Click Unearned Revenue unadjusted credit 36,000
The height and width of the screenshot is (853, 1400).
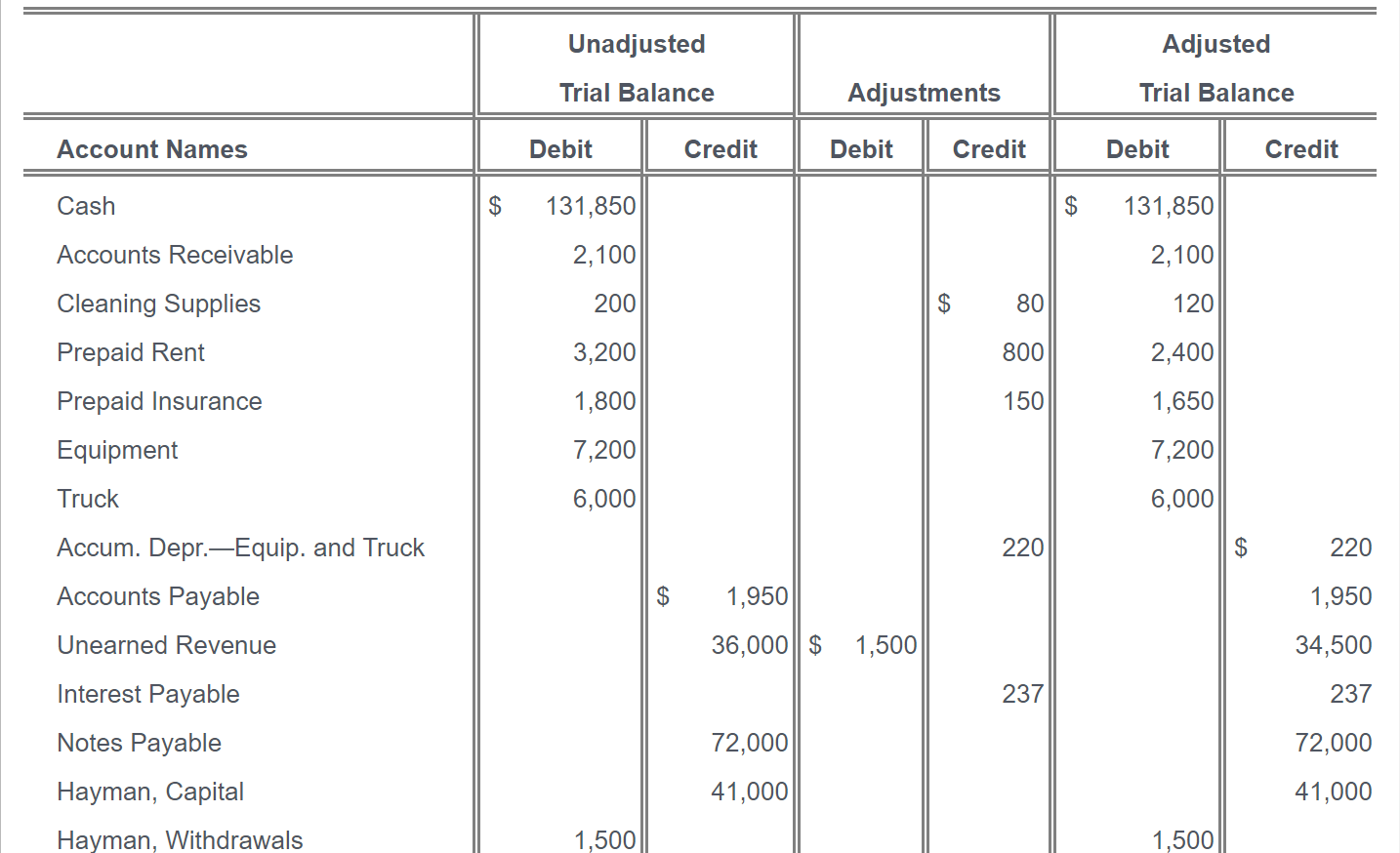[749, 645]
